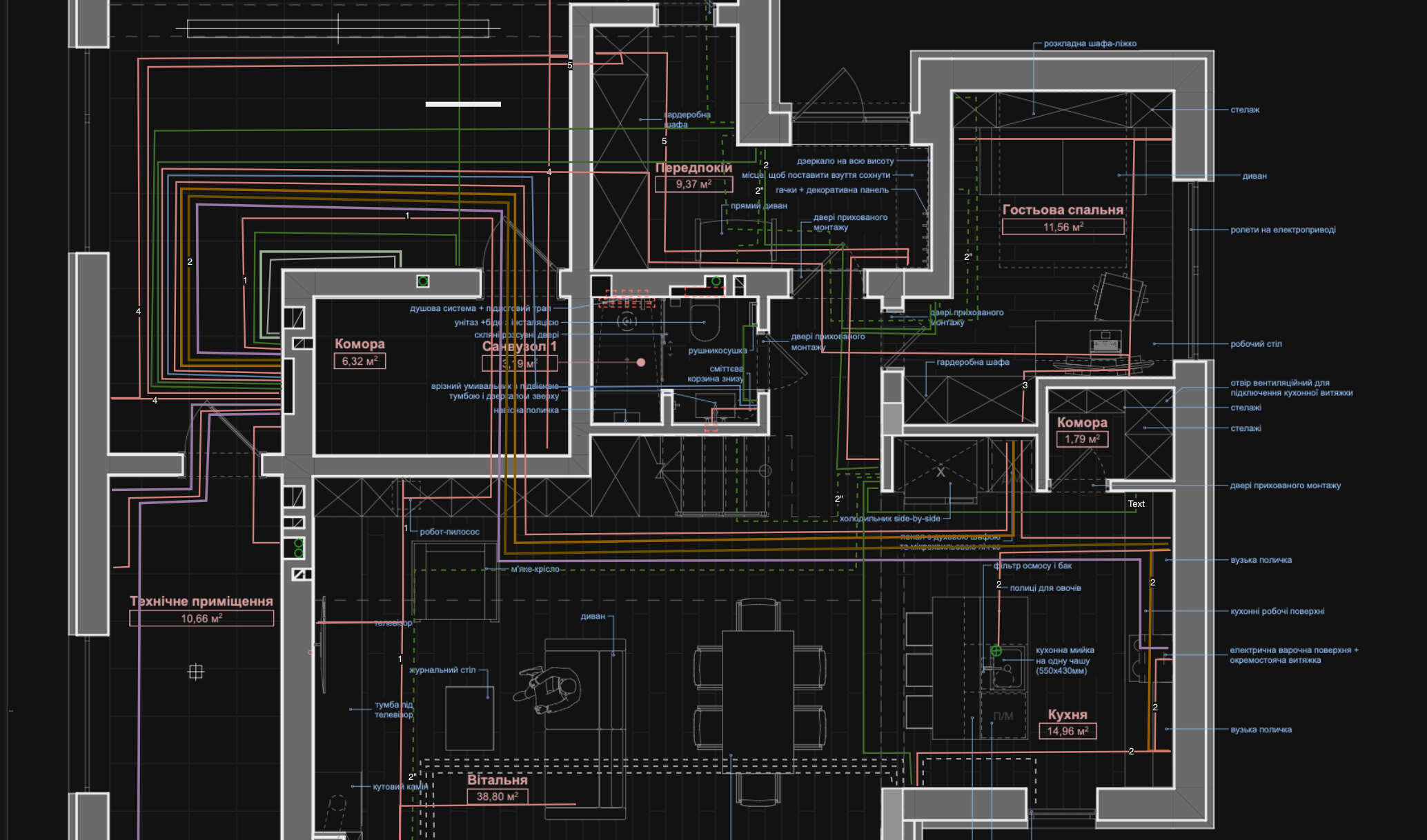Viewport: 1427px width, 840px height.
Task: Click the Кухня room title
Action: click(x=1067, y=714)
